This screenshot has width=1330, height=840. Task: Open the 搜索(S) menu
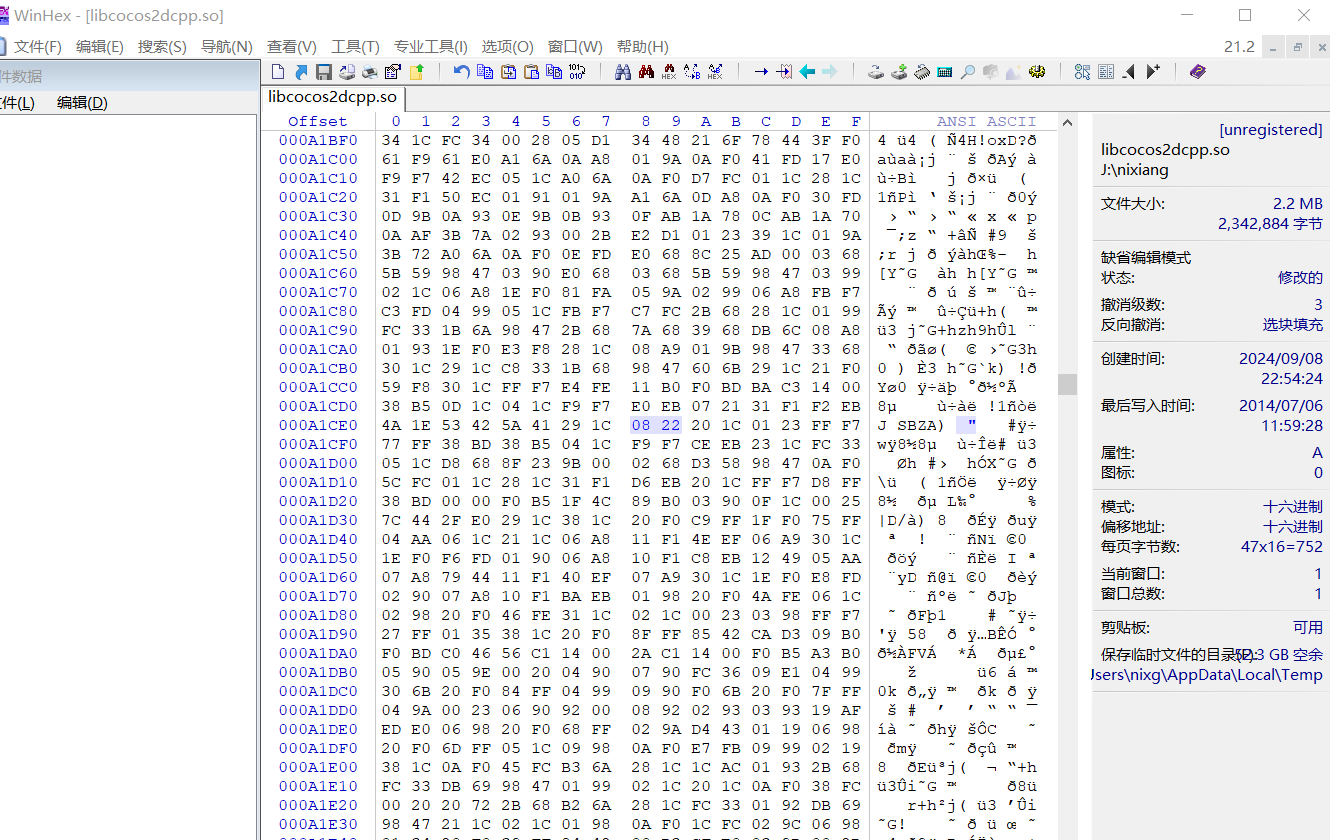(x=162, y=47)
